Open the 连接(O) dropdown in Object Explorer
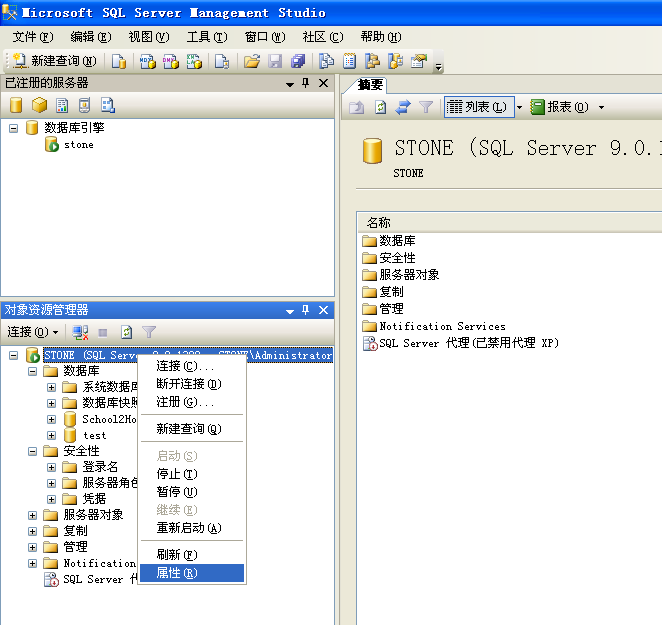The height and width of the screenshot is (625, 662). (33, 332)
